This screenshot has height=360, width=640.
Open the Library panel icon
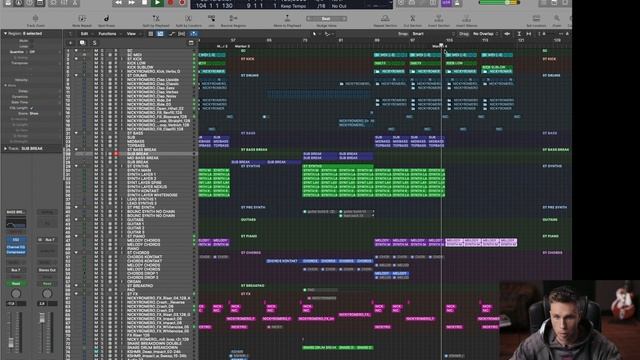click(8, 3)
